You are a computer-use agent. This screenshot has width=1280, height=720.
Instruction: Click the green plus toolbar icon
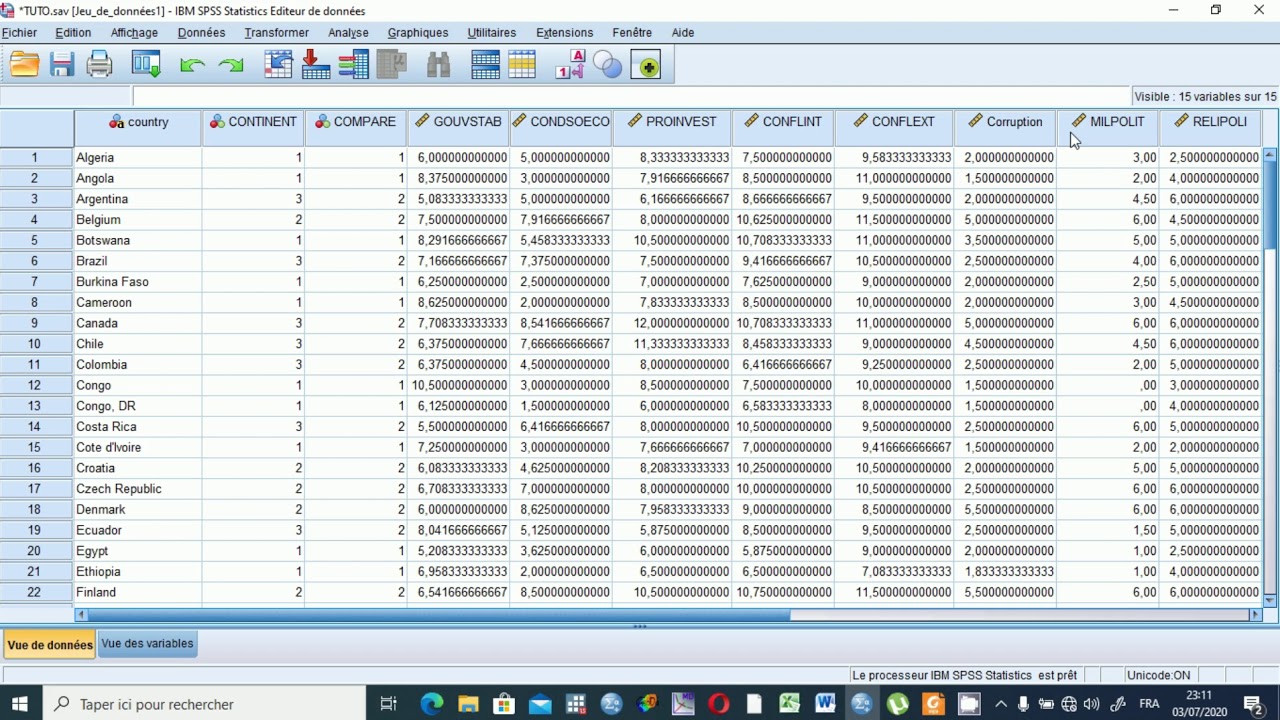click(646, 65)
